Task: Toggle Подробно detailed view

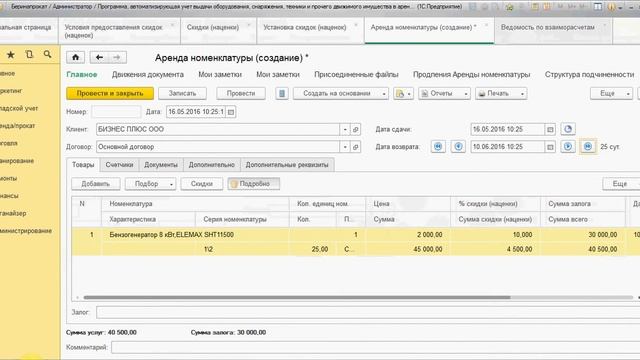Action: [253, 184]
